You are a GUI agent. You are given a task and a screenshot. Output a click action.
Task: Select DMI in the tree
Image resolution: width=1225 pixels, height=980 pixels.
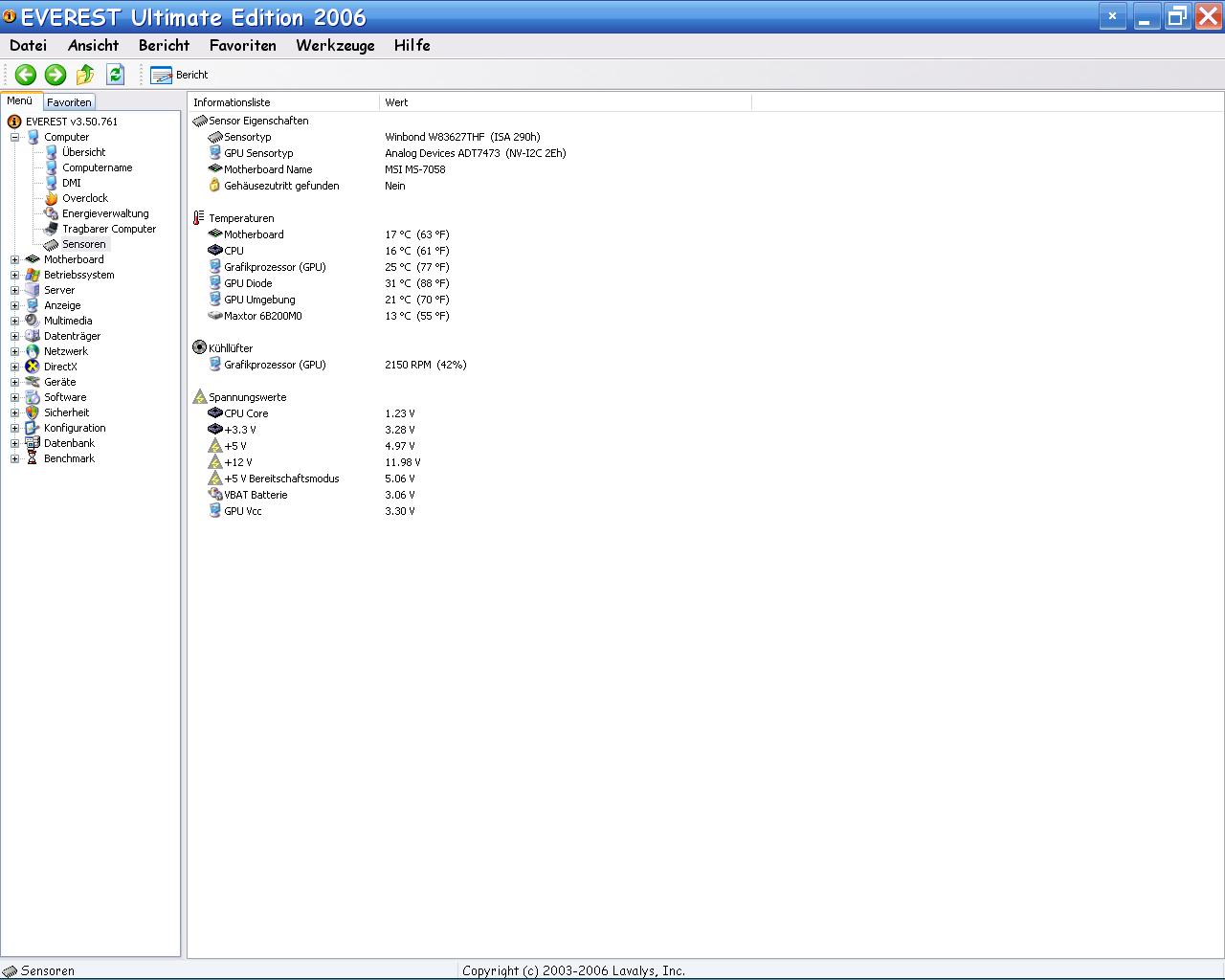coord(71,183)
